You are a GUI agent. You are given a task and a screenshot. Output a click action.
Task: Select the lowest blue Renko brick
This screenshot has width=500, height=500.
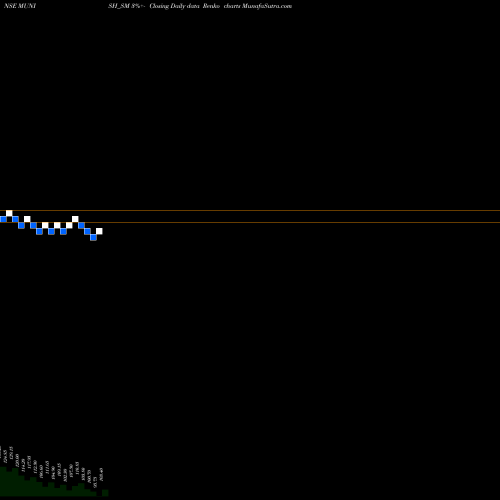(x=93, y=237)
